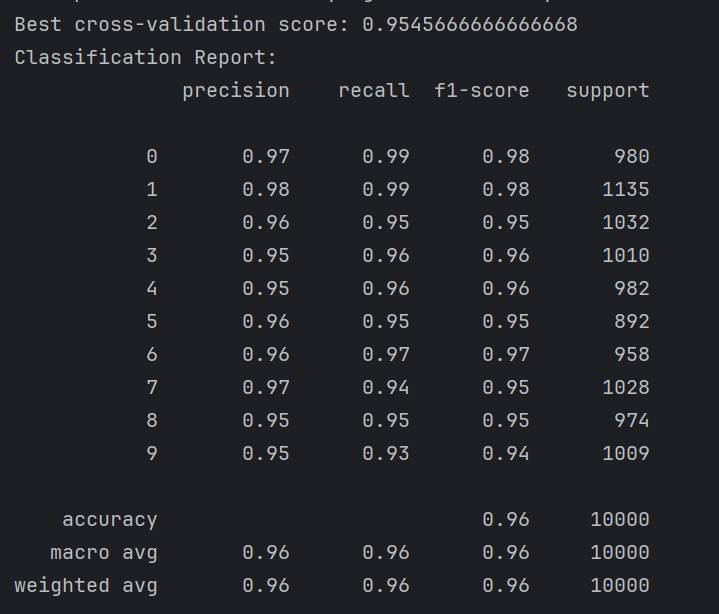This screenshot has height=614, width=719.
Task: Click the precision value in class 7 row
Action: (x=265, y=387)
